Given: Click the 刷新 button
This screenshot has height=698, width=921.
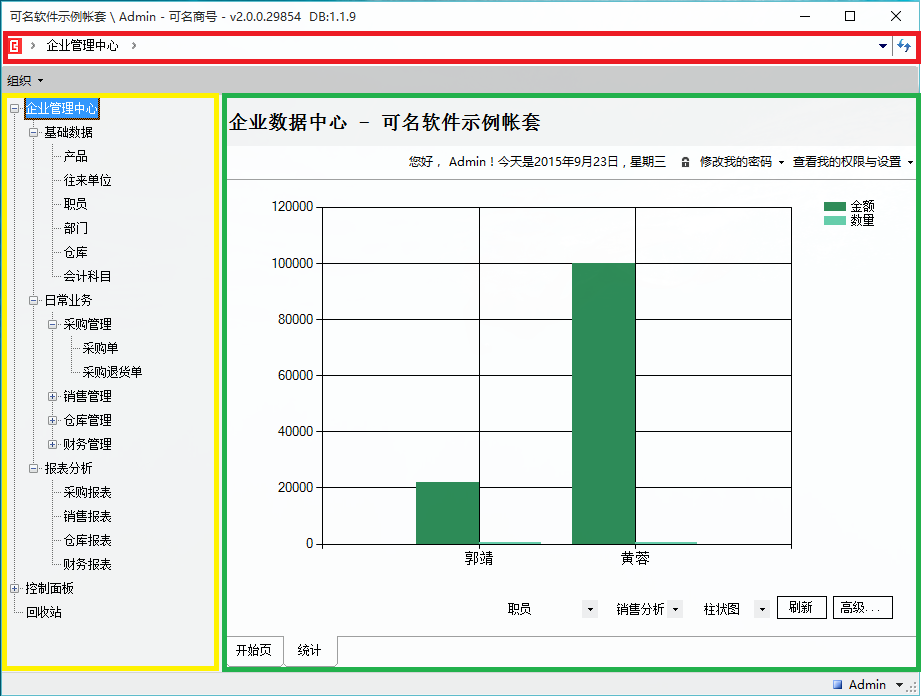Looking at the screenshot, I should point(801,608).
